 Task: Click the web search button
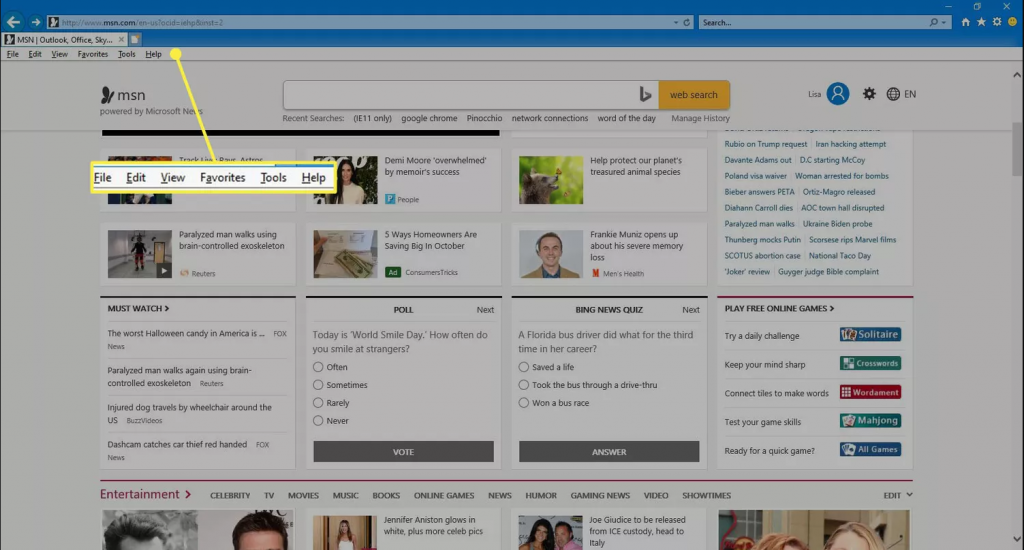694,95
